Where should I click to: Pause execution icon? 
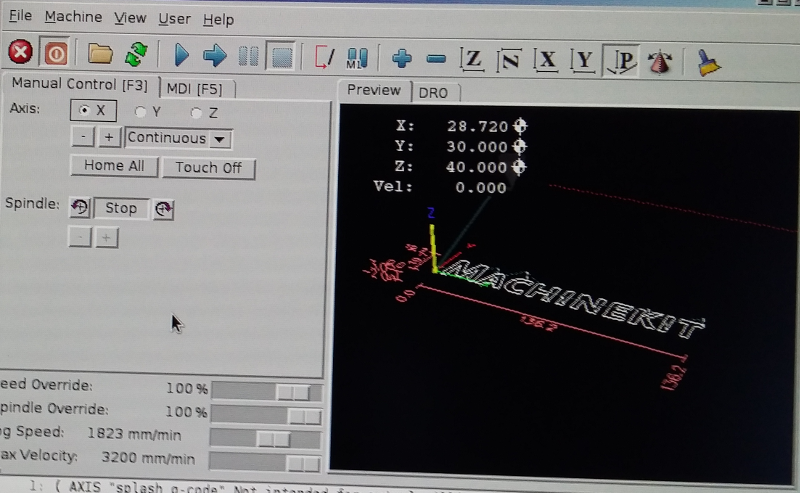coord(248,56)
